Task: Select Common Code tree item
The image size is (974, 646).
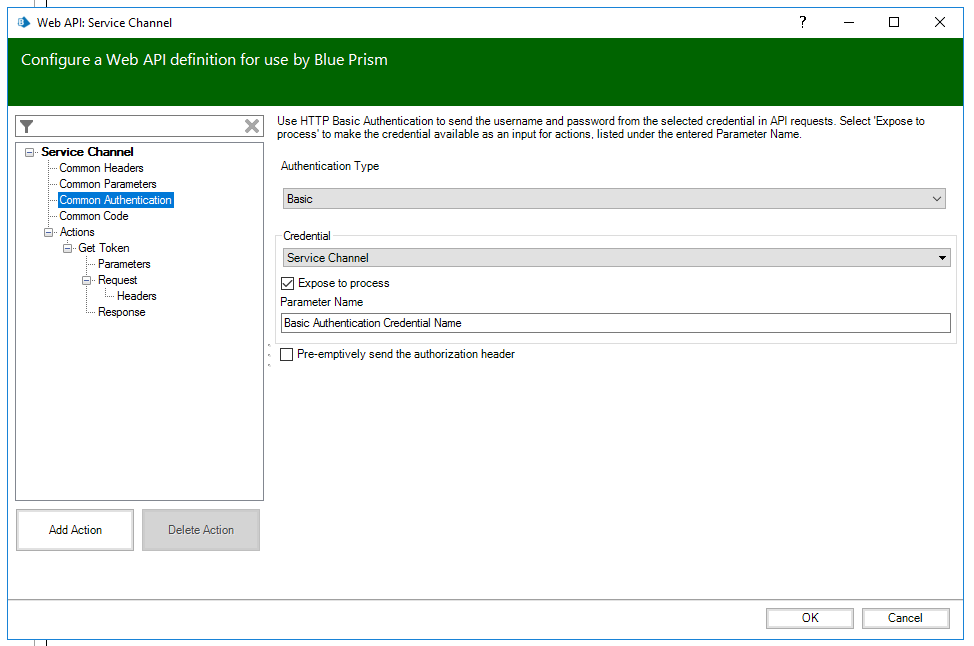Action: click(94, 216)
